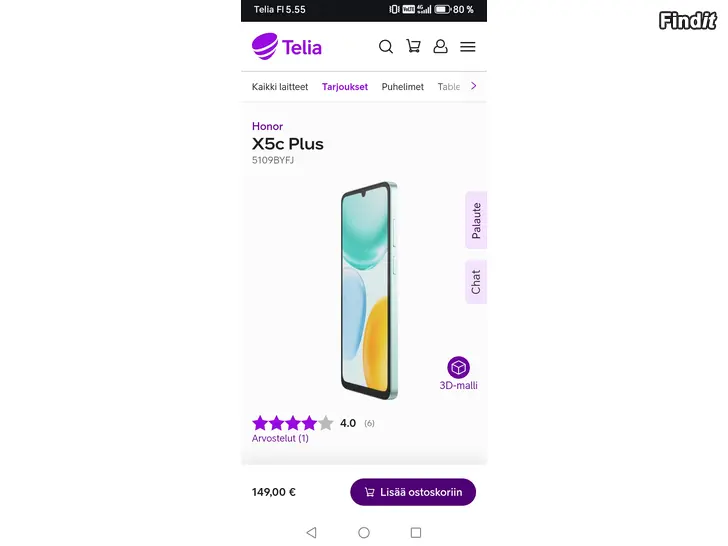Open the search magnifier icon

[386, 46]
